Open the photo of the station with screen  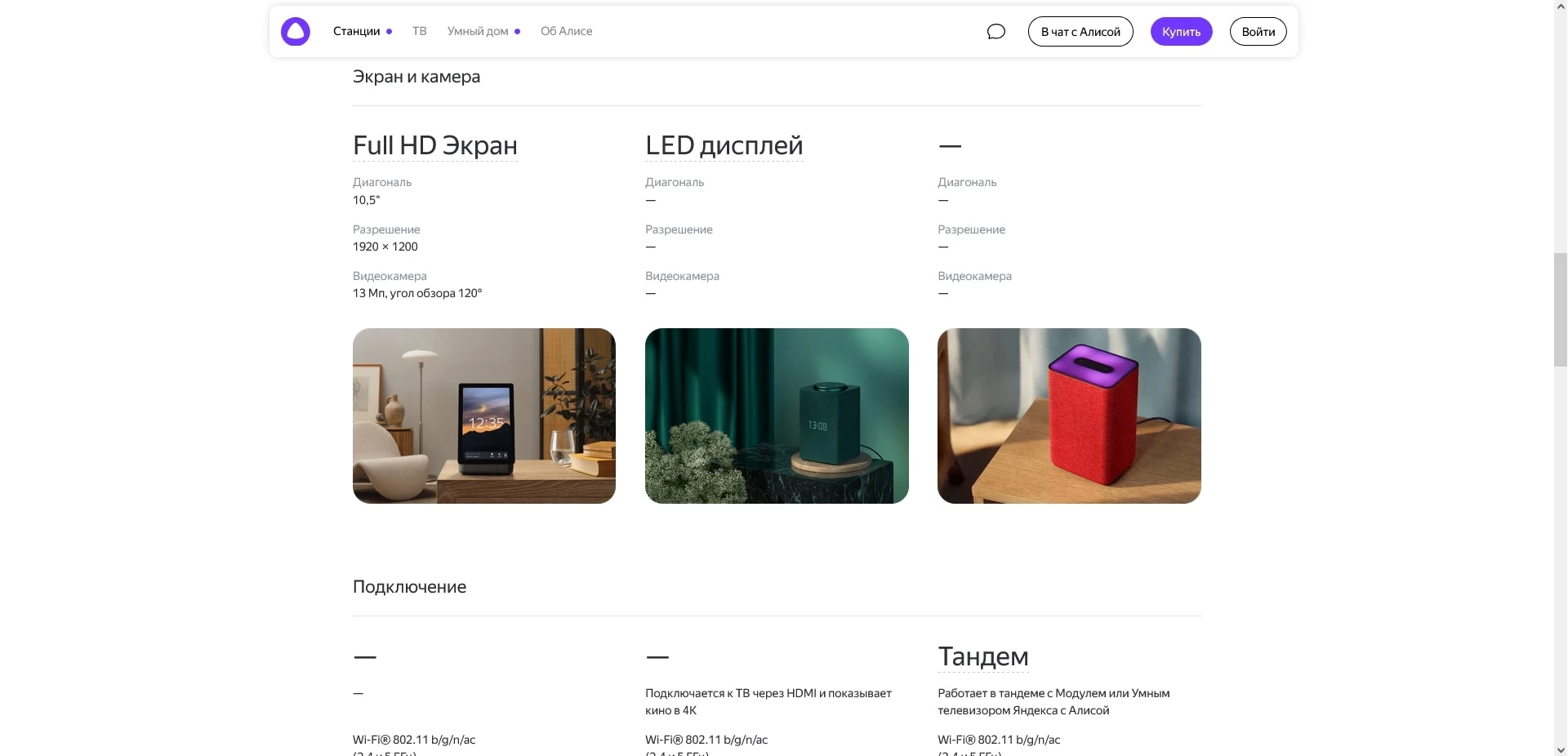[484, 416]
